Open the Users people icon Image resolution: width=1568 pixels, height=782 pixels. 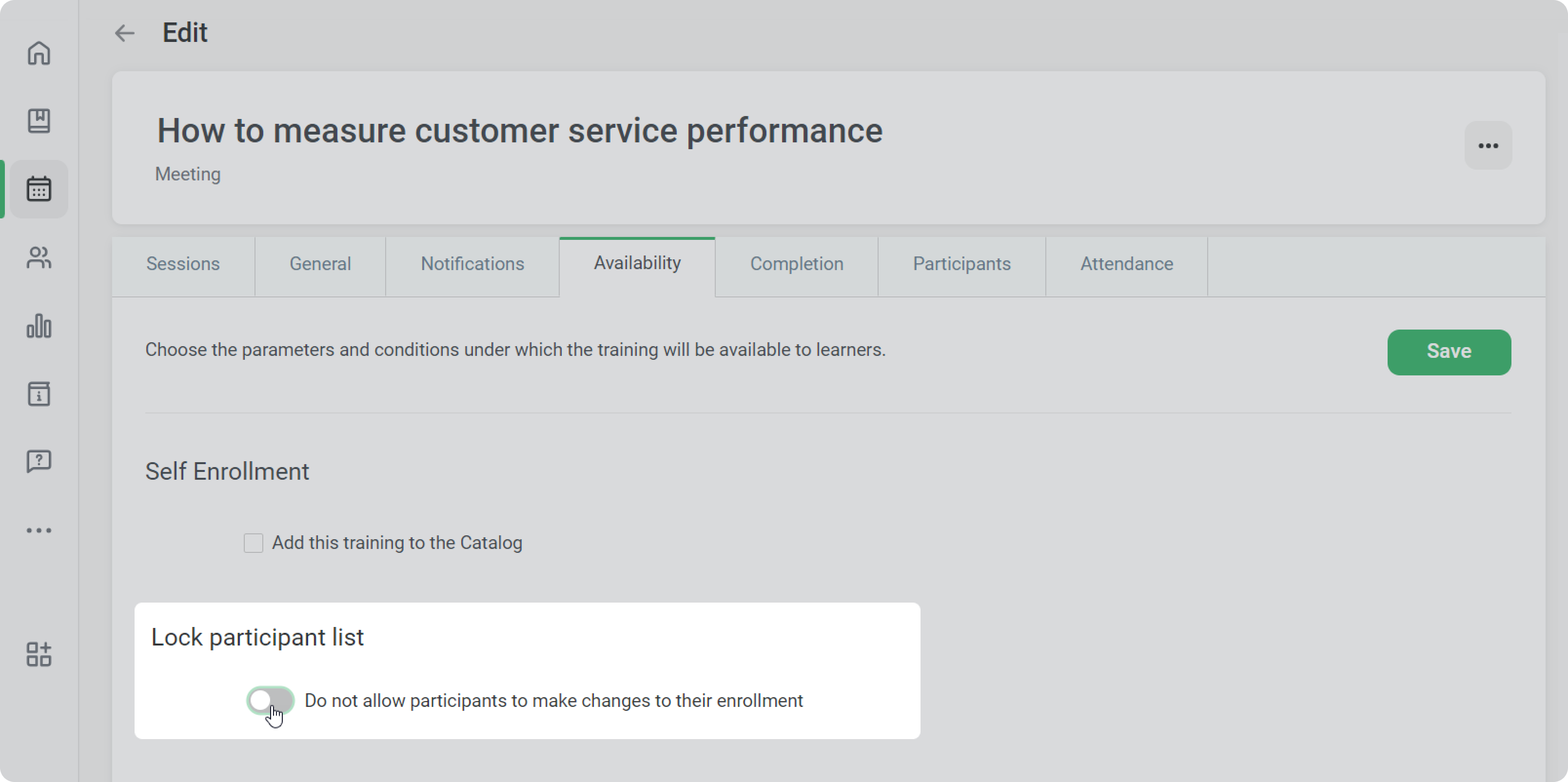[39, 257]
